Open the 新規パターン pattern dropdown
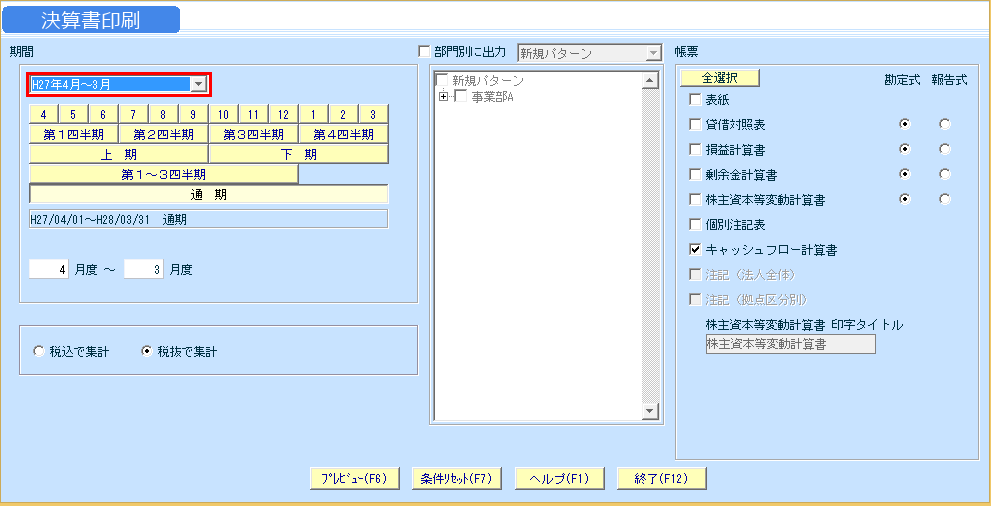The image size is (991, 506). pyautogui.click(x=654, y=53)
